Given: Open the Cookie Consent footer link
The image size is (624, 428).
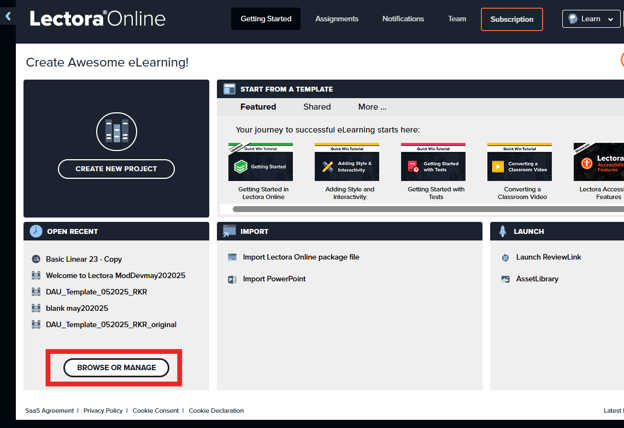Looking at the screenshot, I should click(x=156, y=410).
